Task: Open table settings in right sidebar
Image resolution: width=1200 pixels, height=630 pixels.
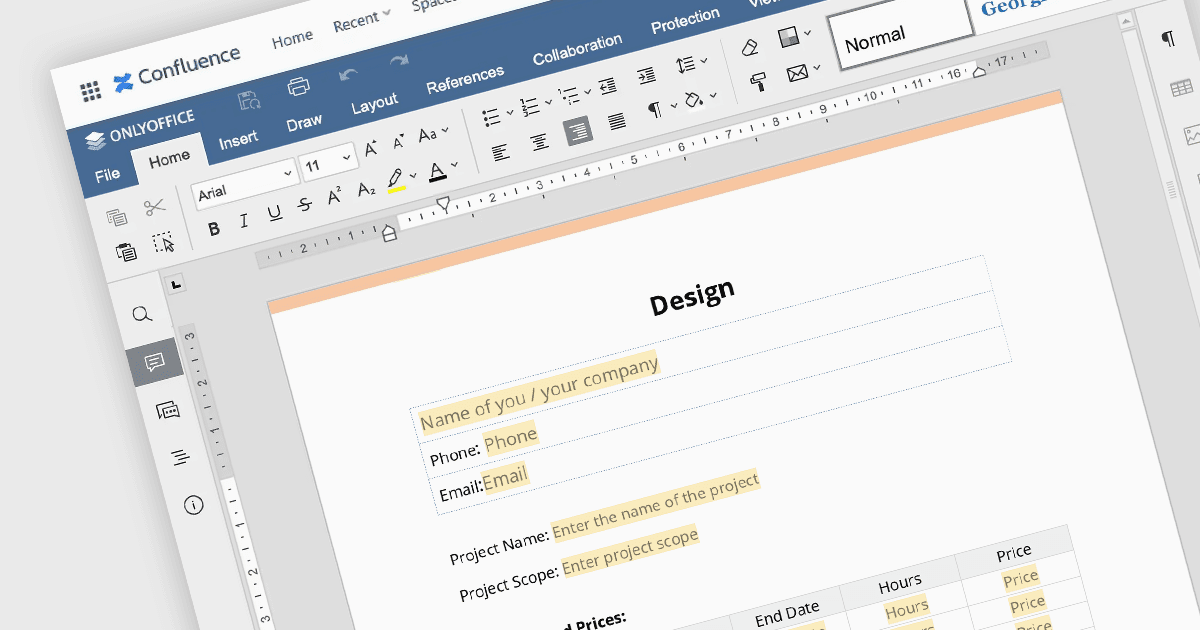Action: [1181, 89]
